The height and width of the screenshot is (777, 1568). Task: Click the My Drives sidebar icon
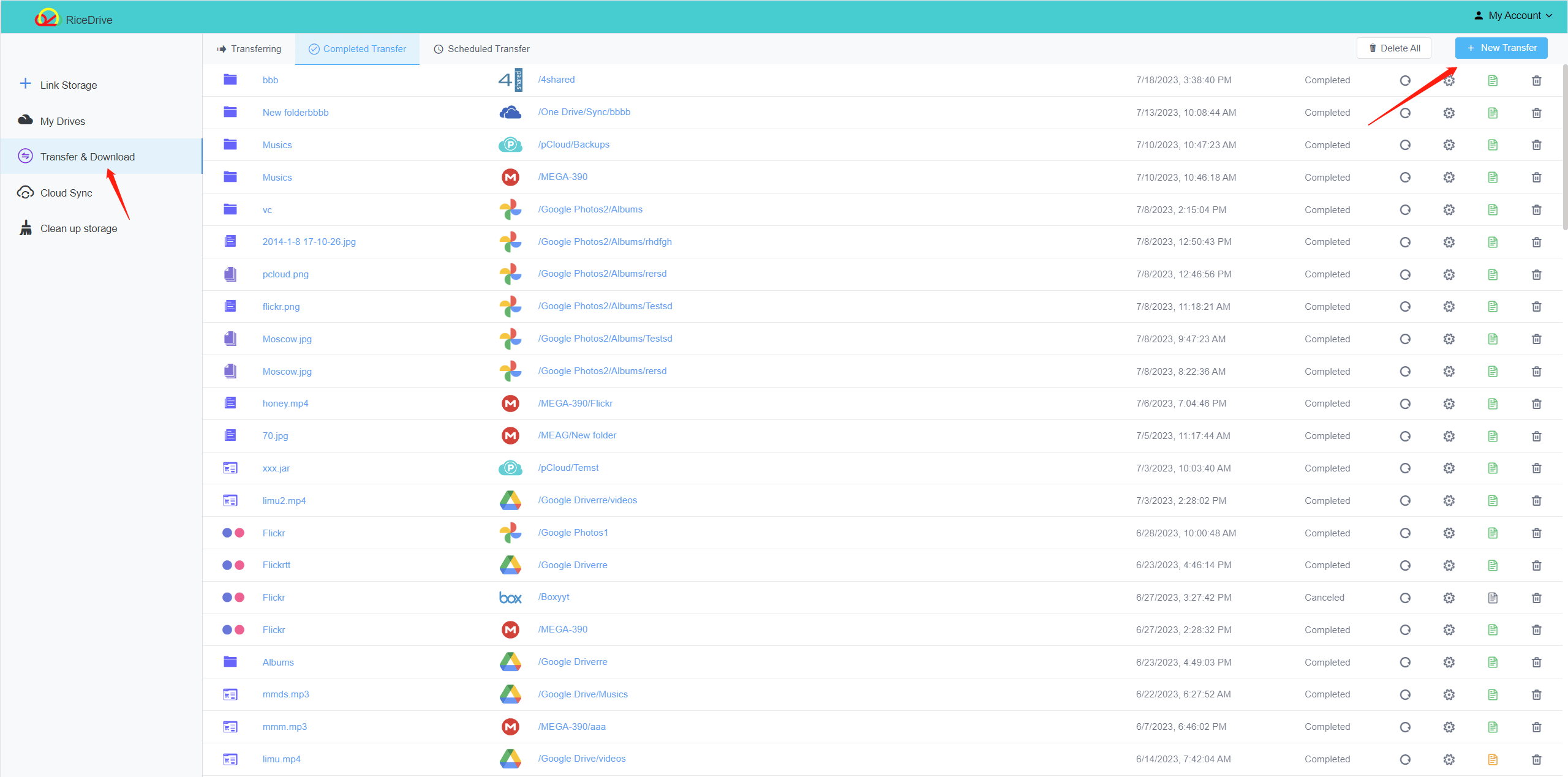(25, 120)
